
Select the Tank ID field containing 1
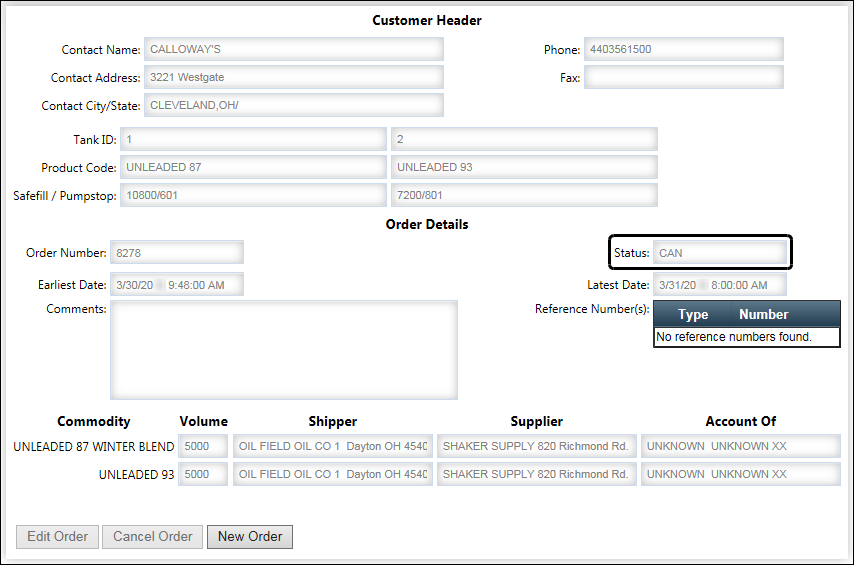tap(253, 139)
